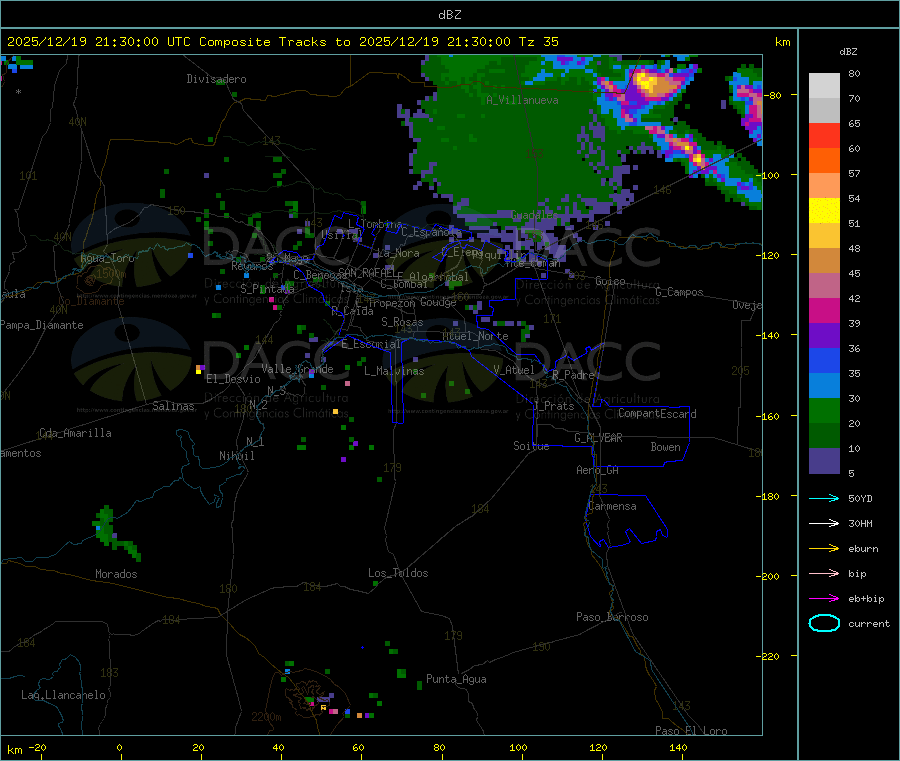The height and width of the screenshot is (761, 900).
Task: Click the green 20 dBZ legend swatch
Action: coord(824,410)
